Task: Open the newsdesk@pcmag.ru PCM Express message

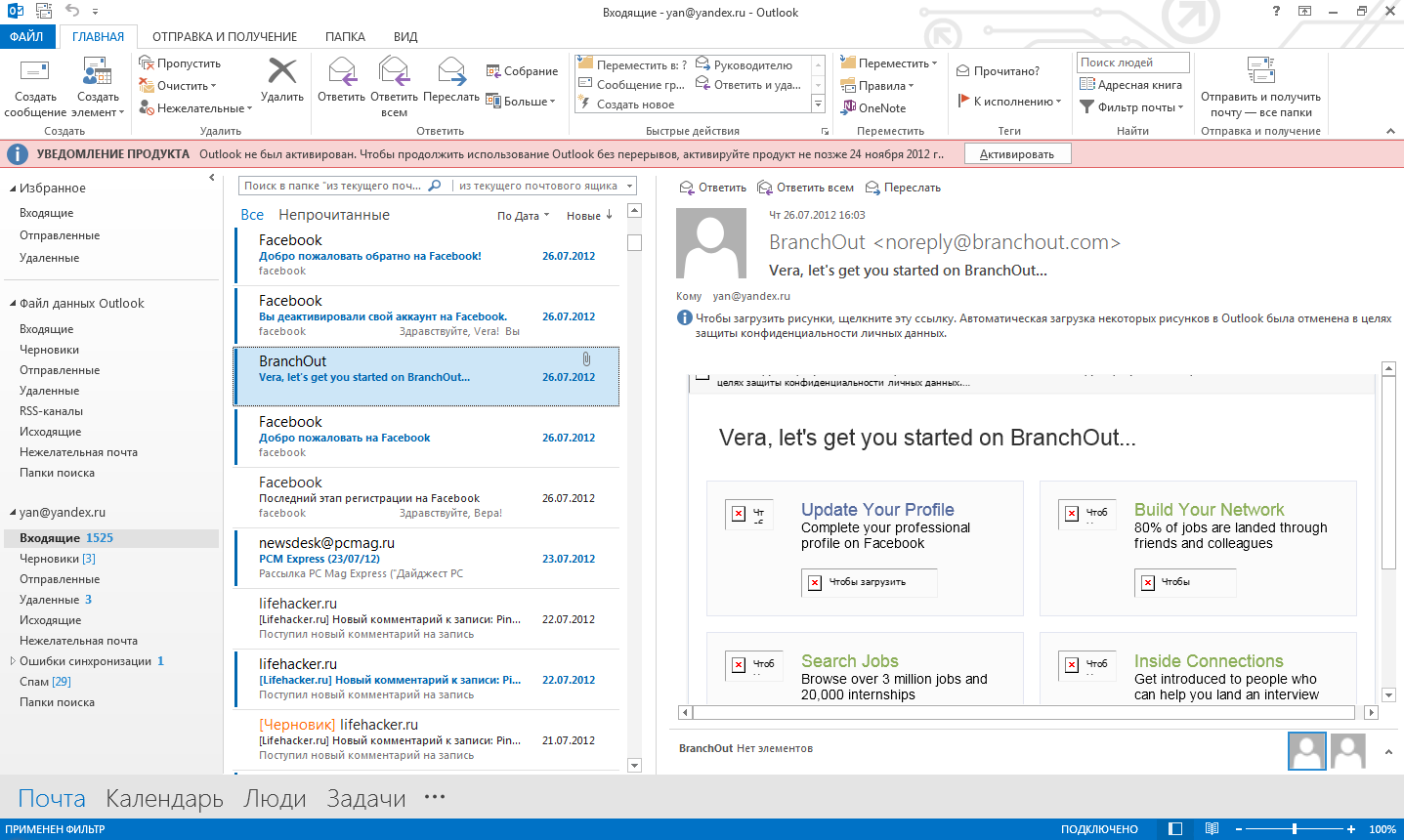Action: 427,558
